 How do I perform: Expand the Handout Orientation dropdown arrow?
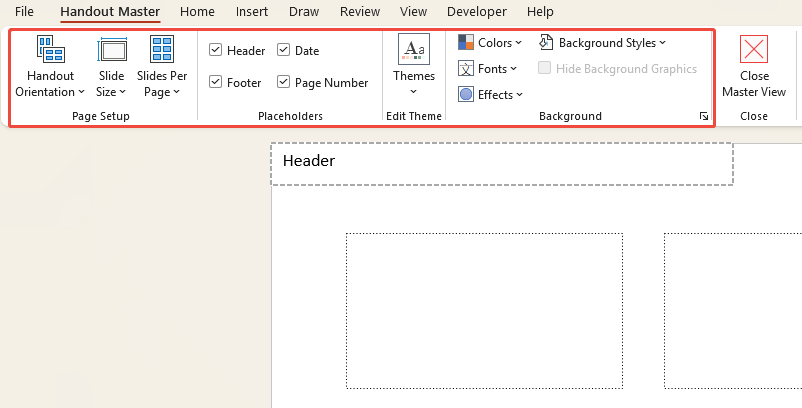coord(81,93)
